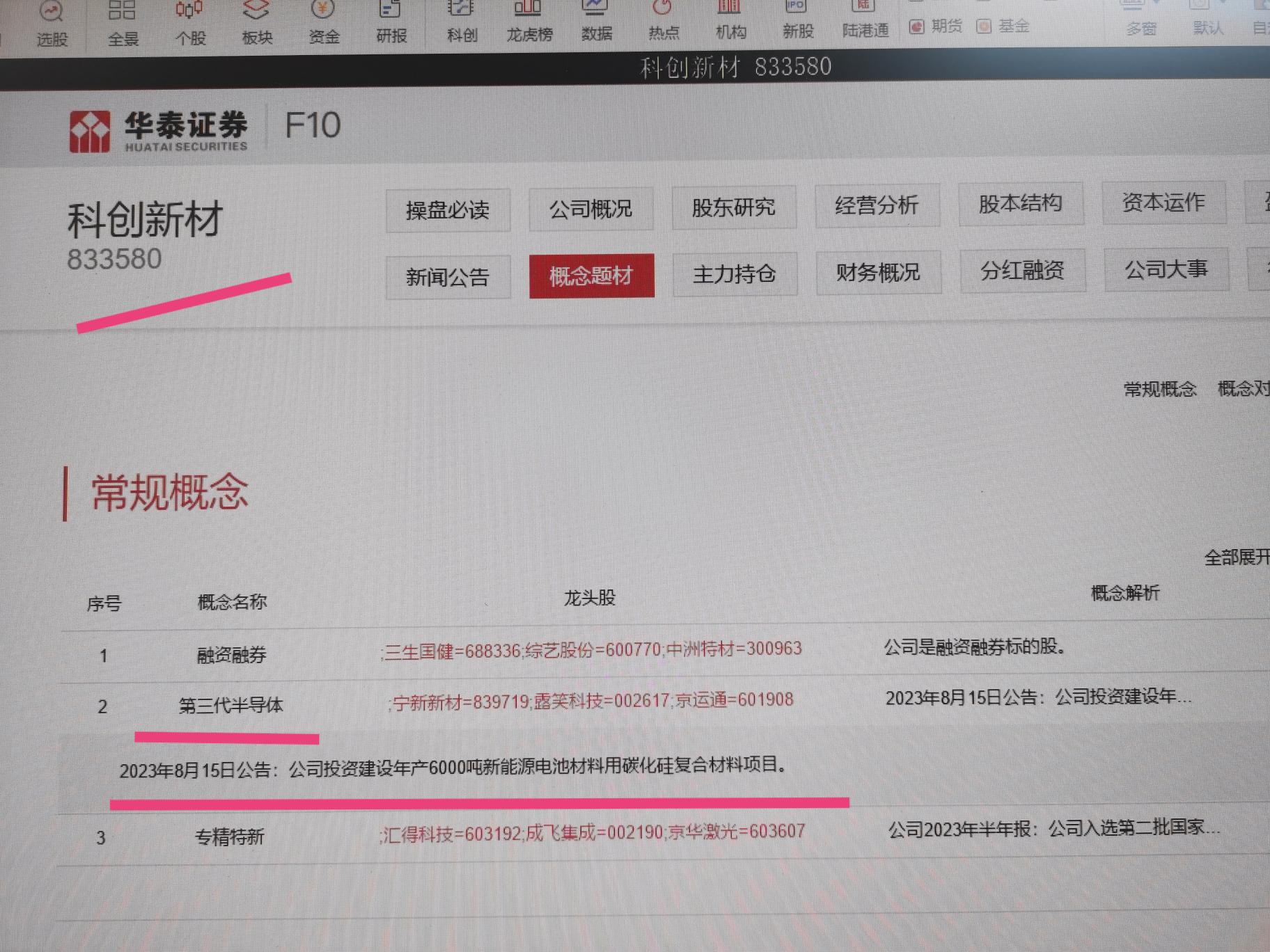
Task: Open the 分红融资 tab
Action: click(x=1023, y=270)
